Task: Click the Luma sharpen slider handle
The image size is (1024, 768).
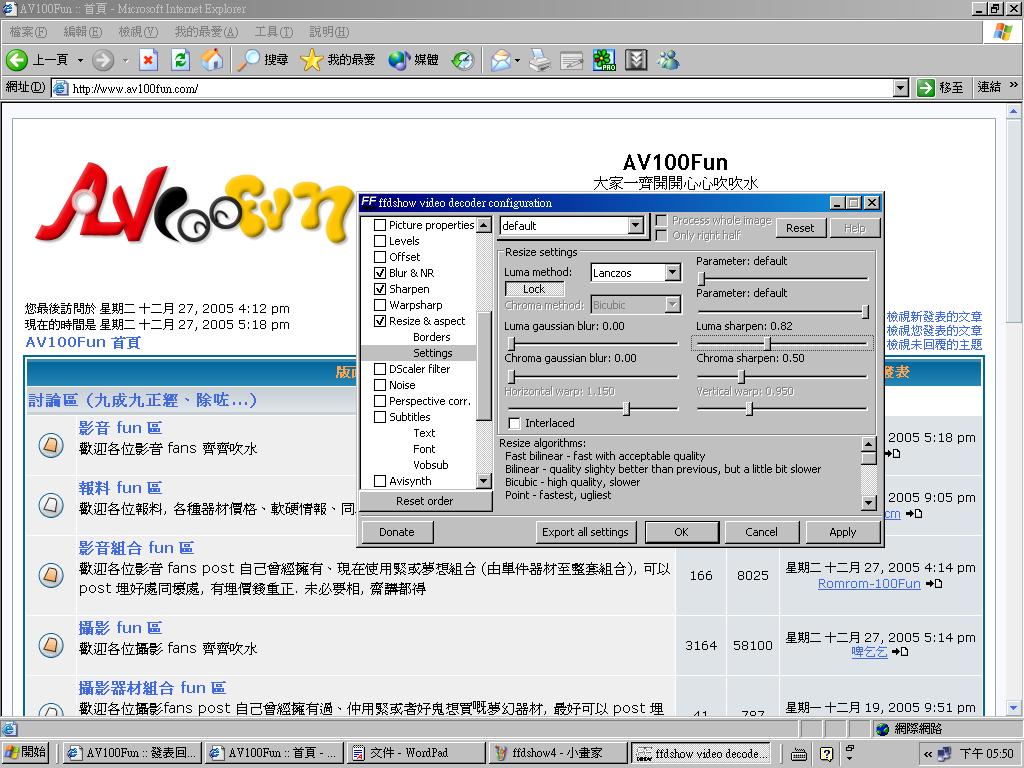Action: point(767,344)
